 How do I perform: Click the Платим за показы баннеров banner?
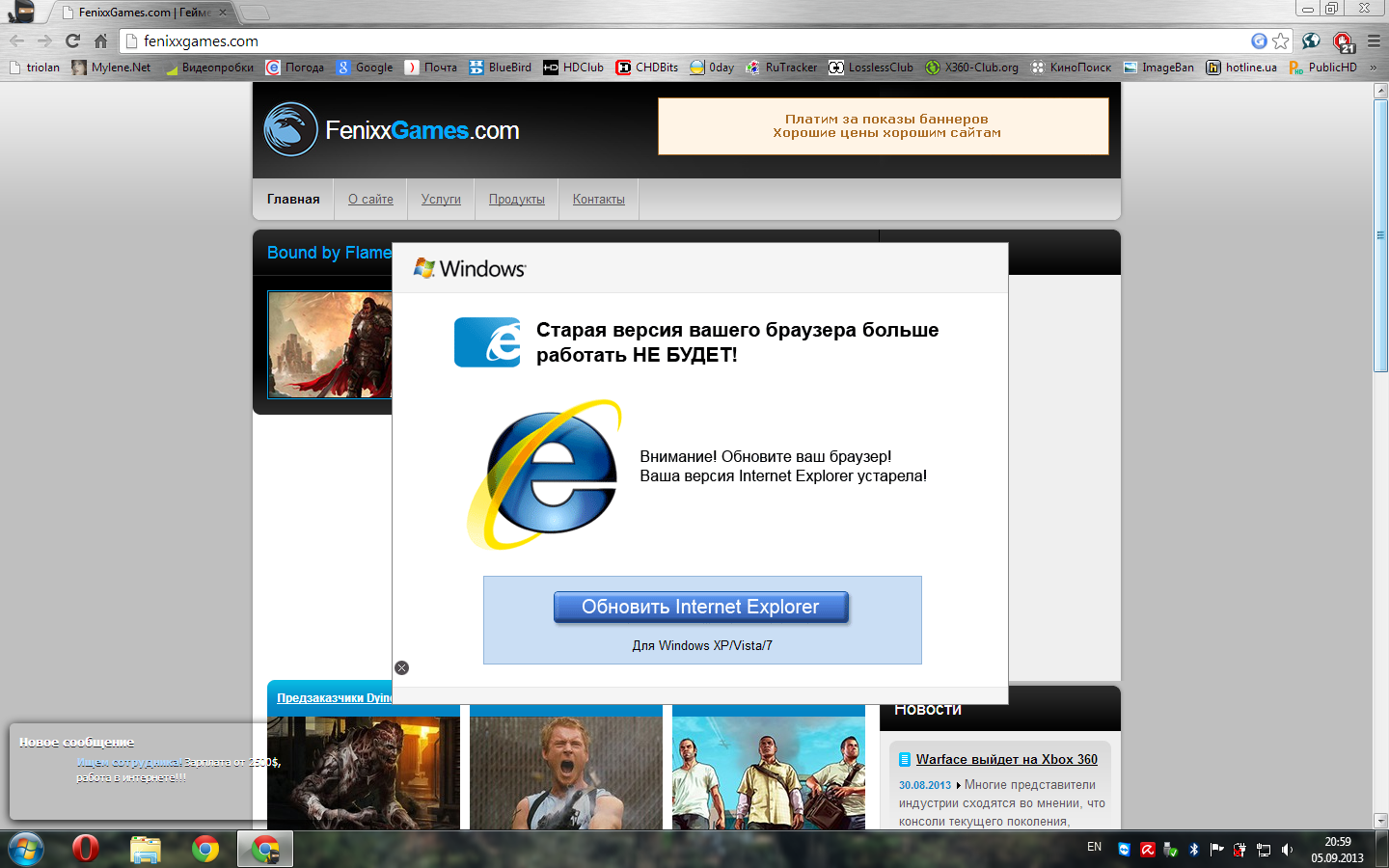884,126
